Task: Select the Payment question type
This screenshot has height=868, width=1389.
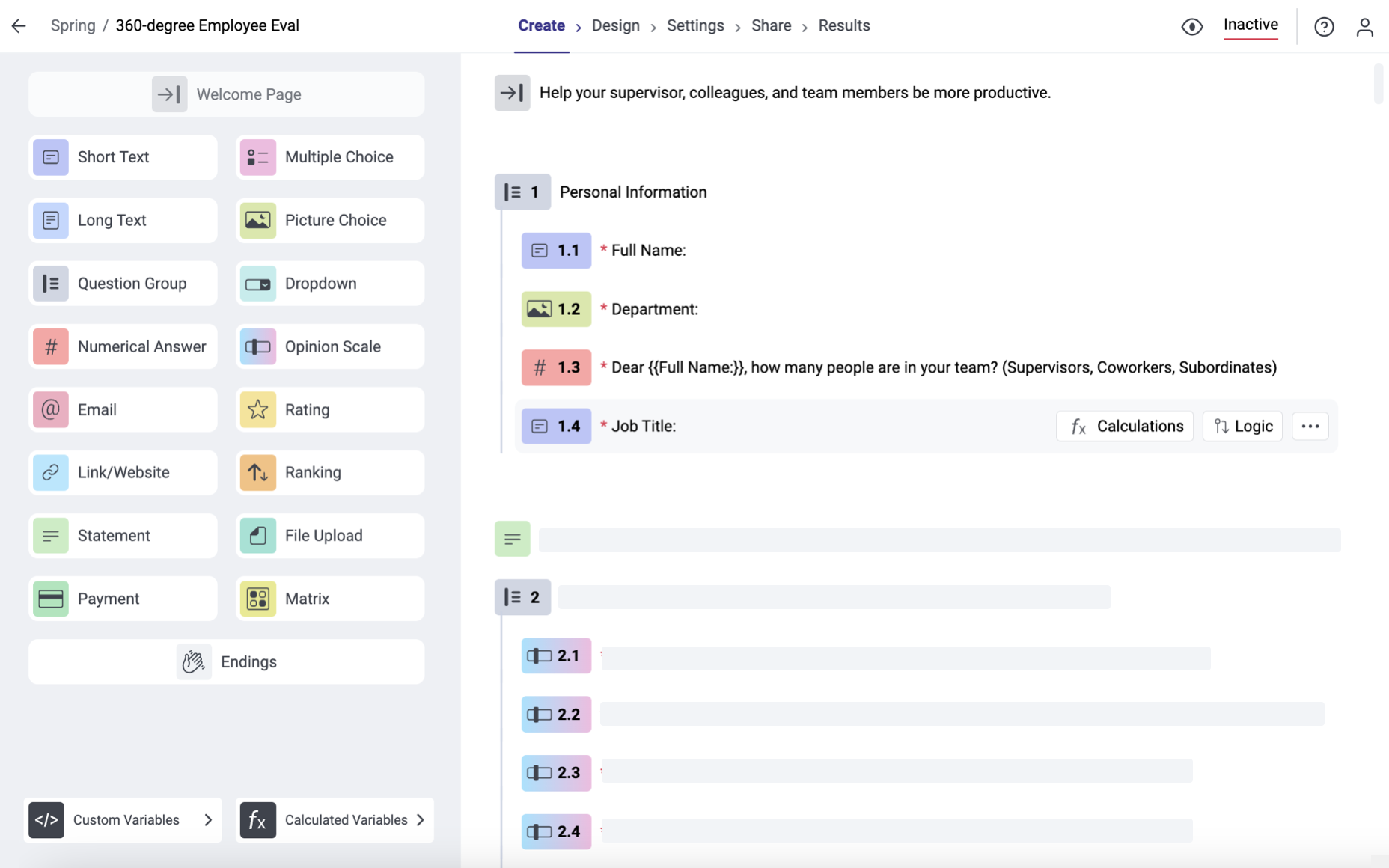Action: pyautogui.click(x=122, y=598)
